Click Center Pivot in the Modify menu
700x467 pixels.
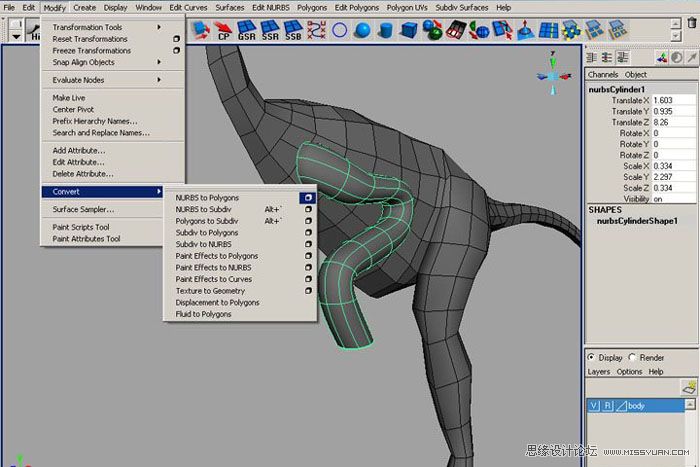coord(74,109)
